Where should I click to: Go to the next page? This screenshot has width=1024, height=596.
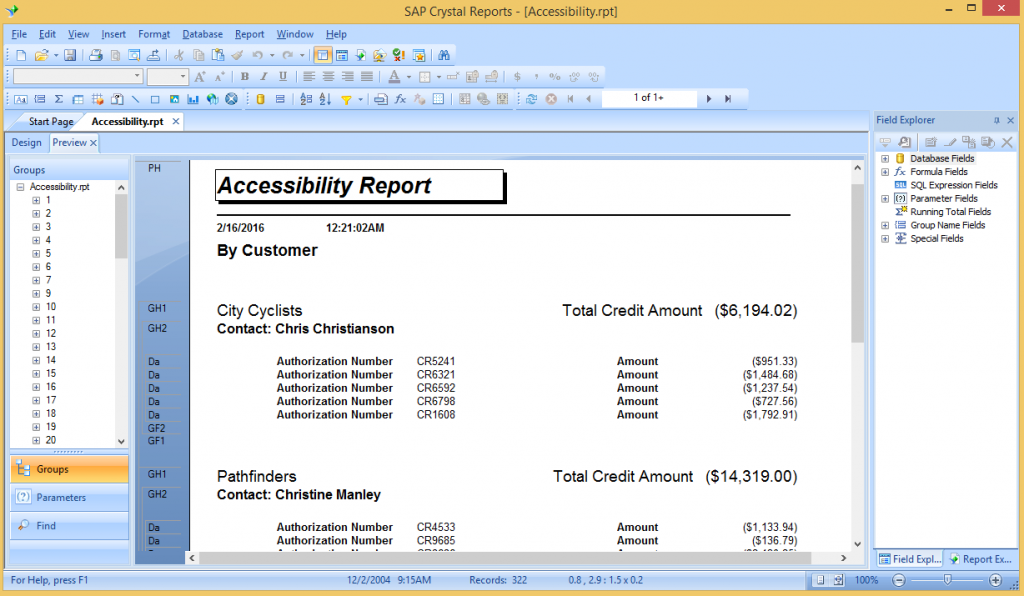(709, 99)
